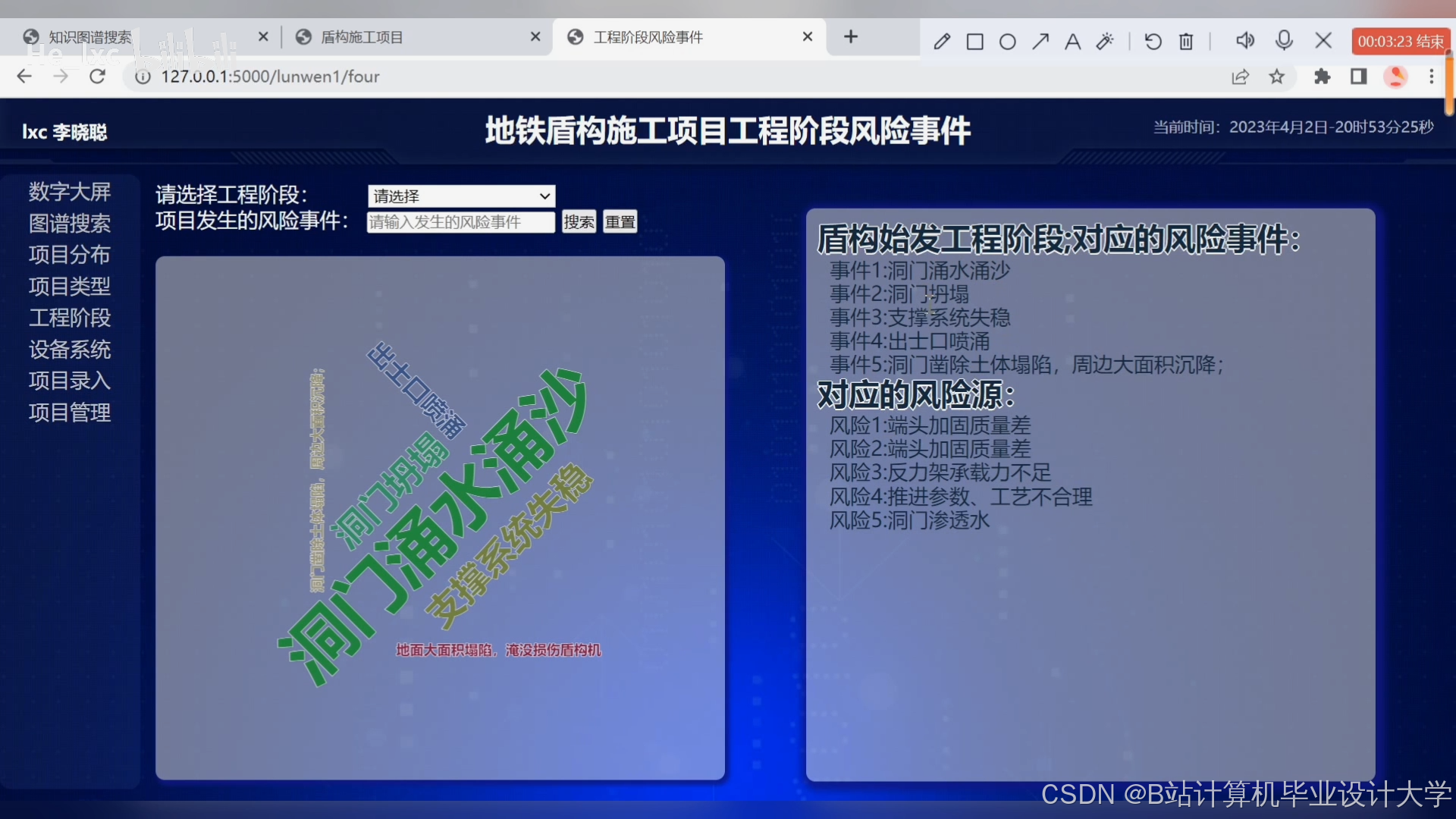The image size is (1456, 819).
Task: Click the undo annotation icon
Action: [x=1153, y=42]
